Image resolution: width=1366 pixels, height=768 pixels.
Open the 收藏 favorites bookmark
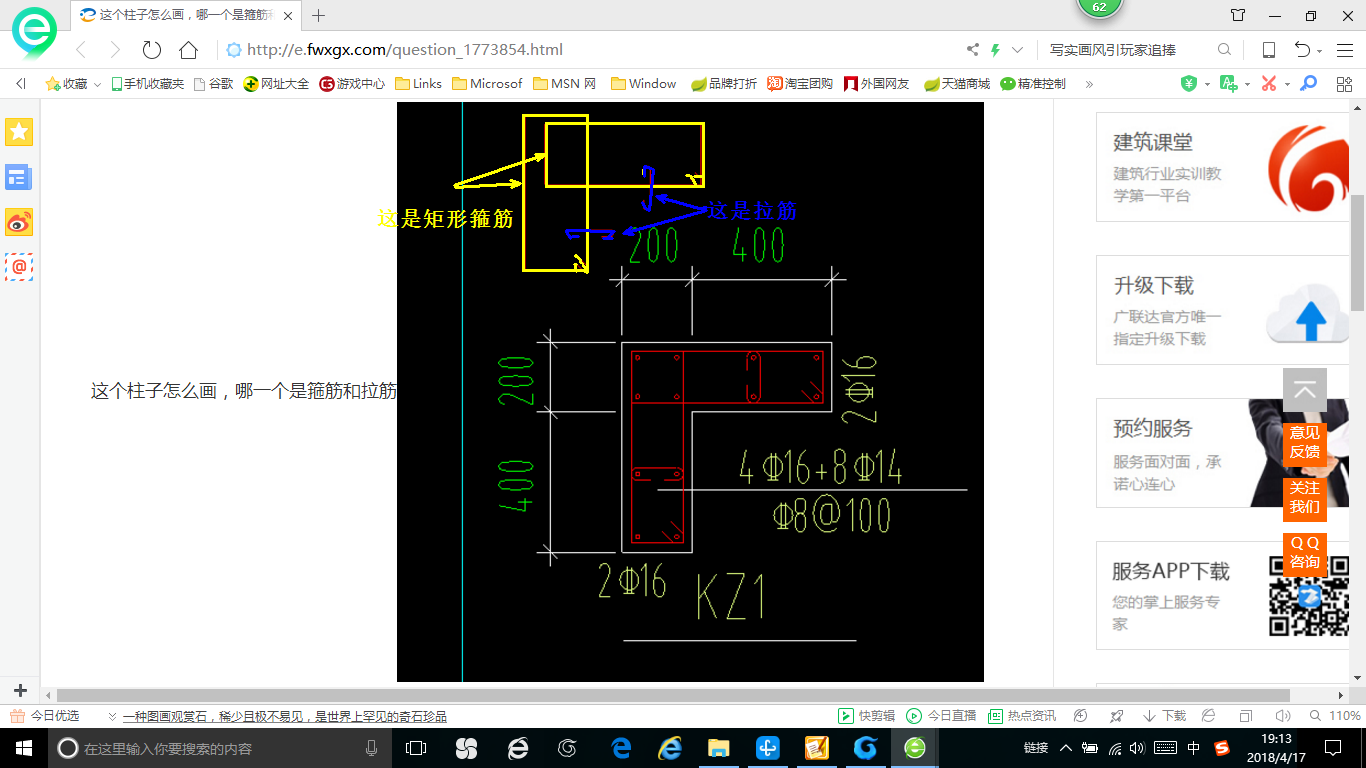point(73,84)
